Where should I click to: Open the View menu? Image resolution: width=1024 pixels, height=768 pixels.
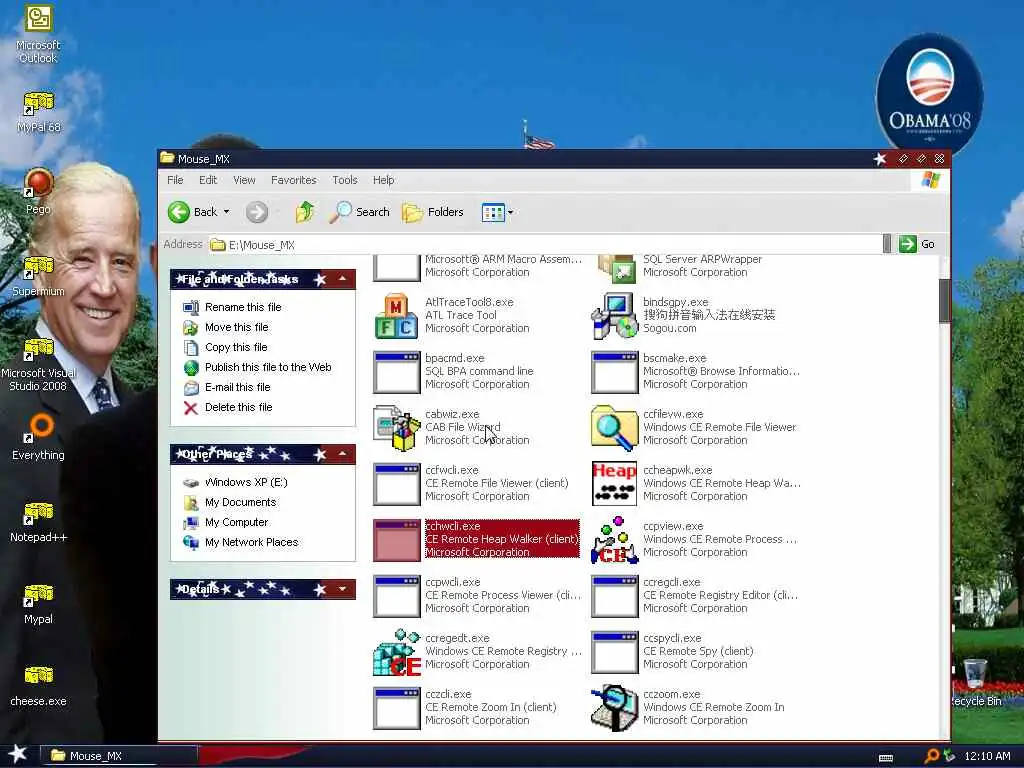[244, 180]
